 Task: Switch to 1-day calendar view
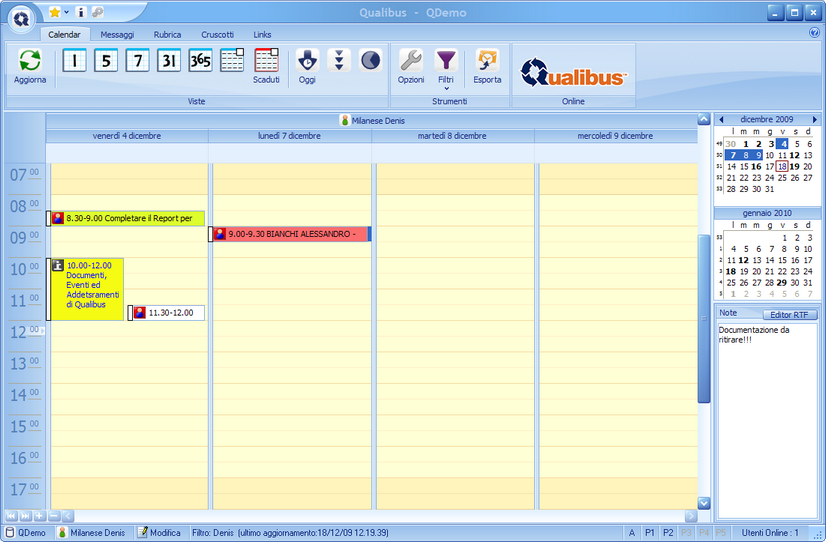(x=75, y=61)
